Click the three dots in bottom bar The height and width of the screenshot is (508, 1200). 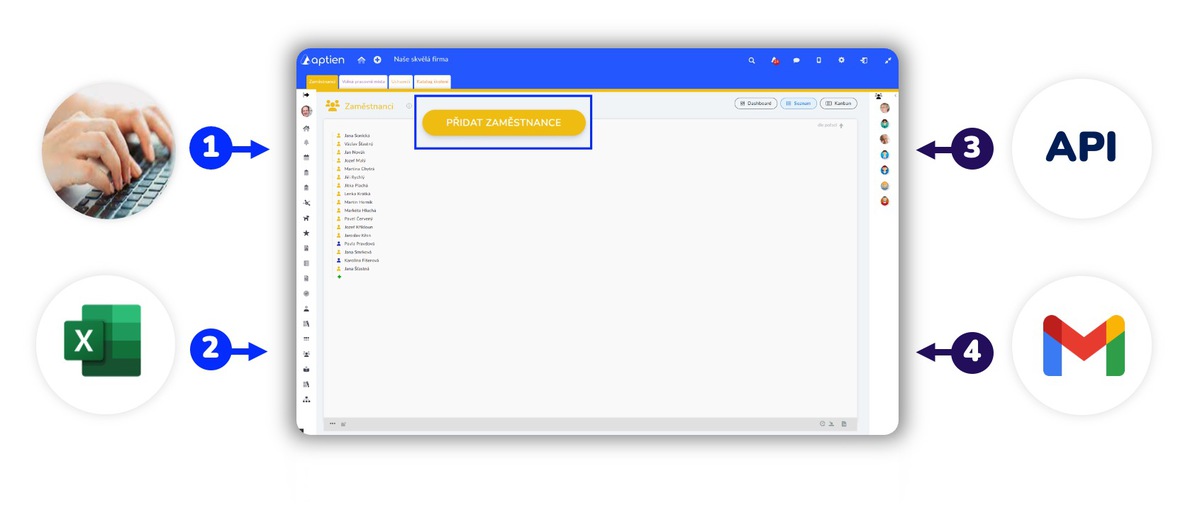(332, 424)
